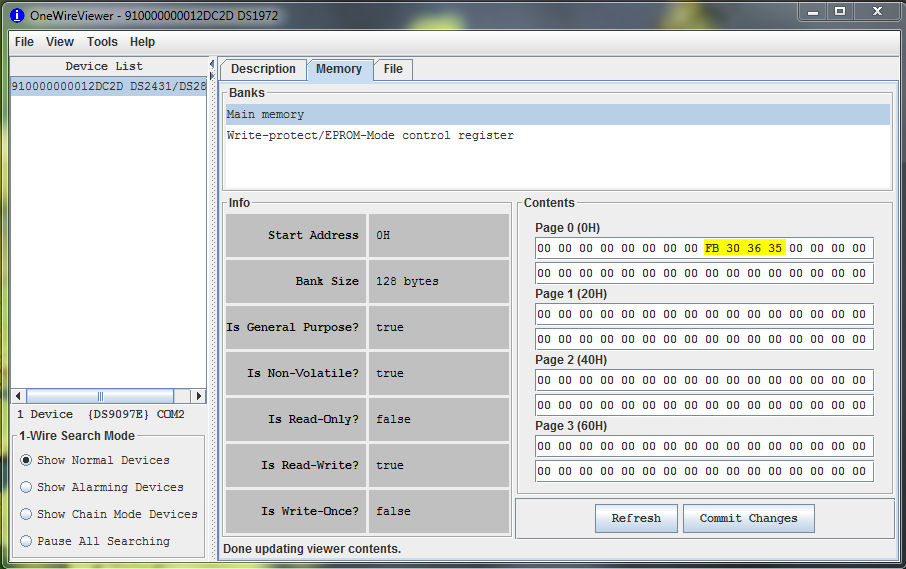Image resolution: width=906 pixels, height=569 pixels.
Task: Click second hex row under Page 3 (60H)
Action: coord(704,471)
